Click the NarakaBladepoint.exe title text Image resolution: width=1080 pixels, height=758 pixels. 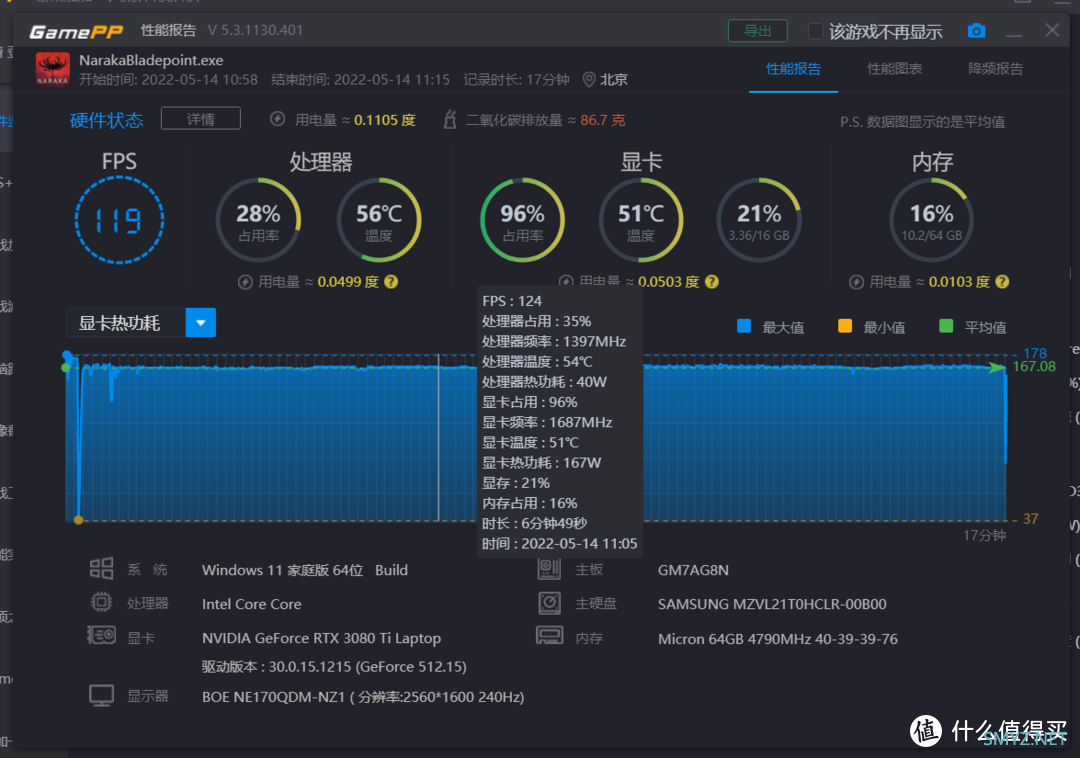tap(151, 61)
